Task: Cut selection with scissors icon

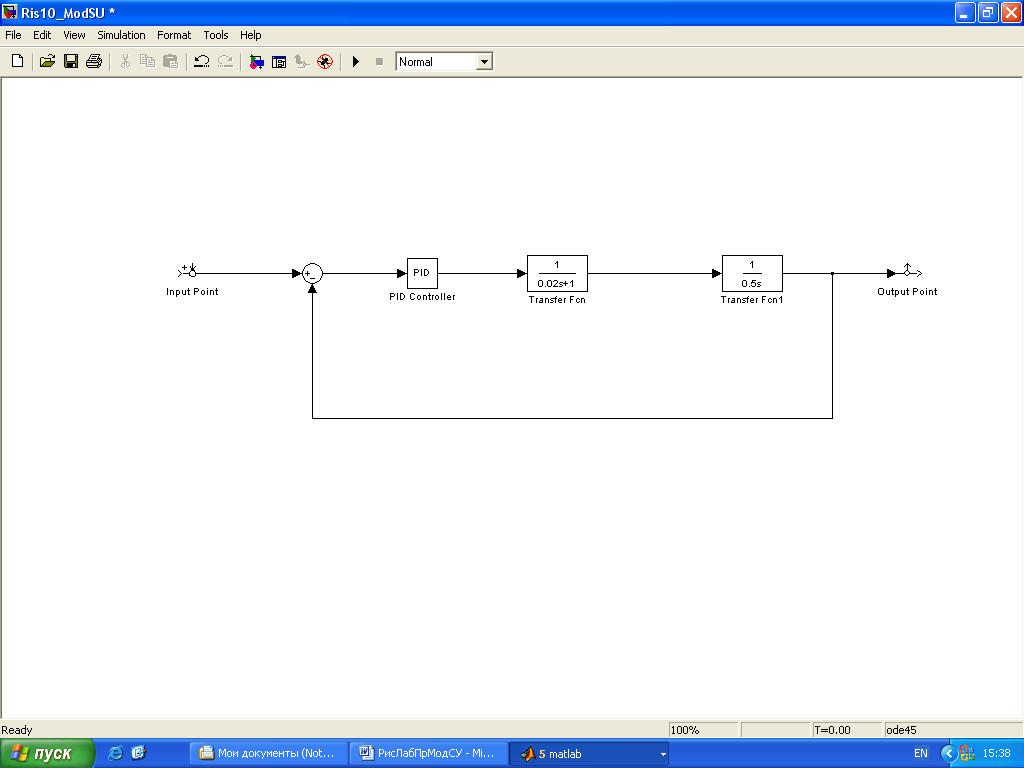Action: 125,61
